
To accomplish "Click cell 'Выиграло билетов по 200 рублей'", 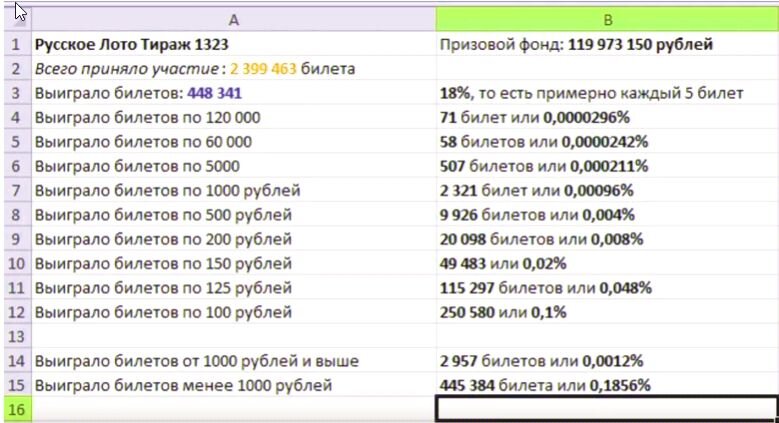I will click(234, 239).
